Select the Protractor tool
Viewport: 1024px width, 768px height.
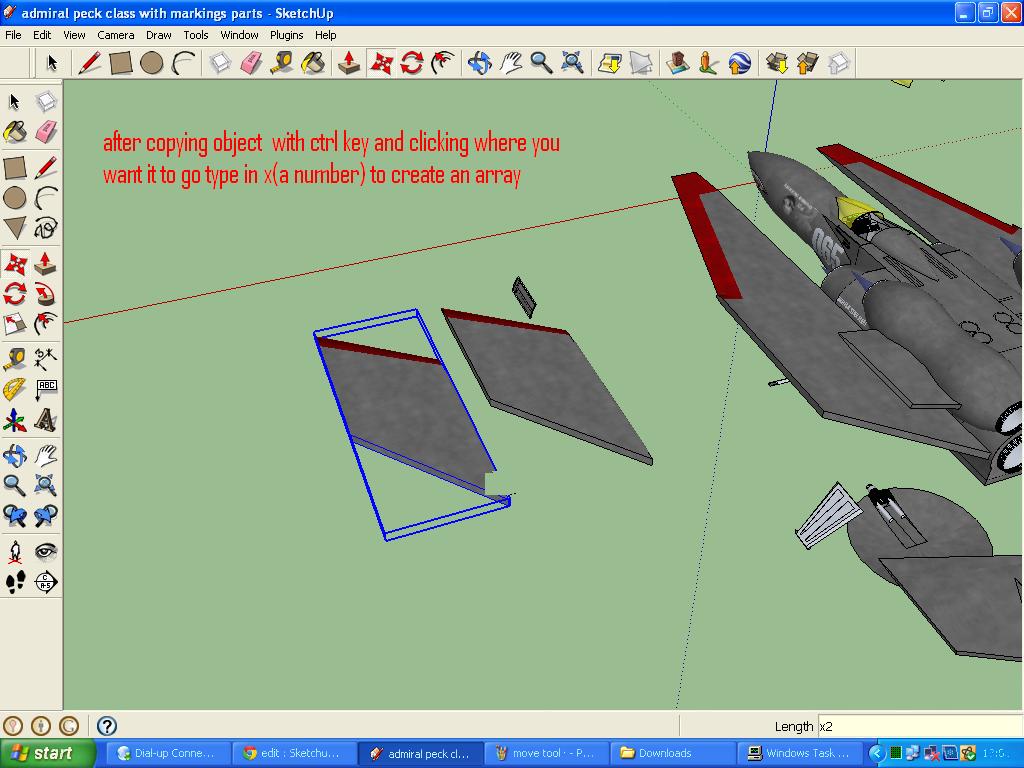coord(14,389)
